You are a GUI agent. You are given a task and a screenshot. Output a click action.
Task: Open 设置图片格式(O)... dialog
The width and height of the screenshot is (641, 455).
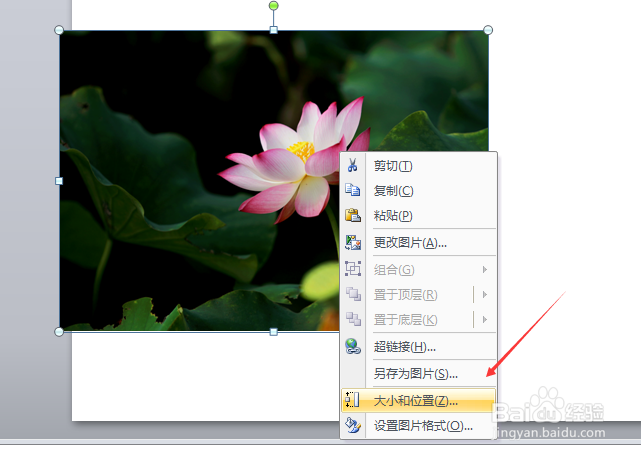[419, 426]
